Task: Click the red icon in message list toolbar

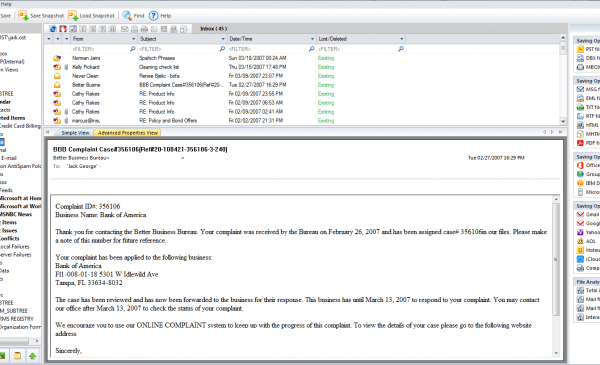Action: 63,29
